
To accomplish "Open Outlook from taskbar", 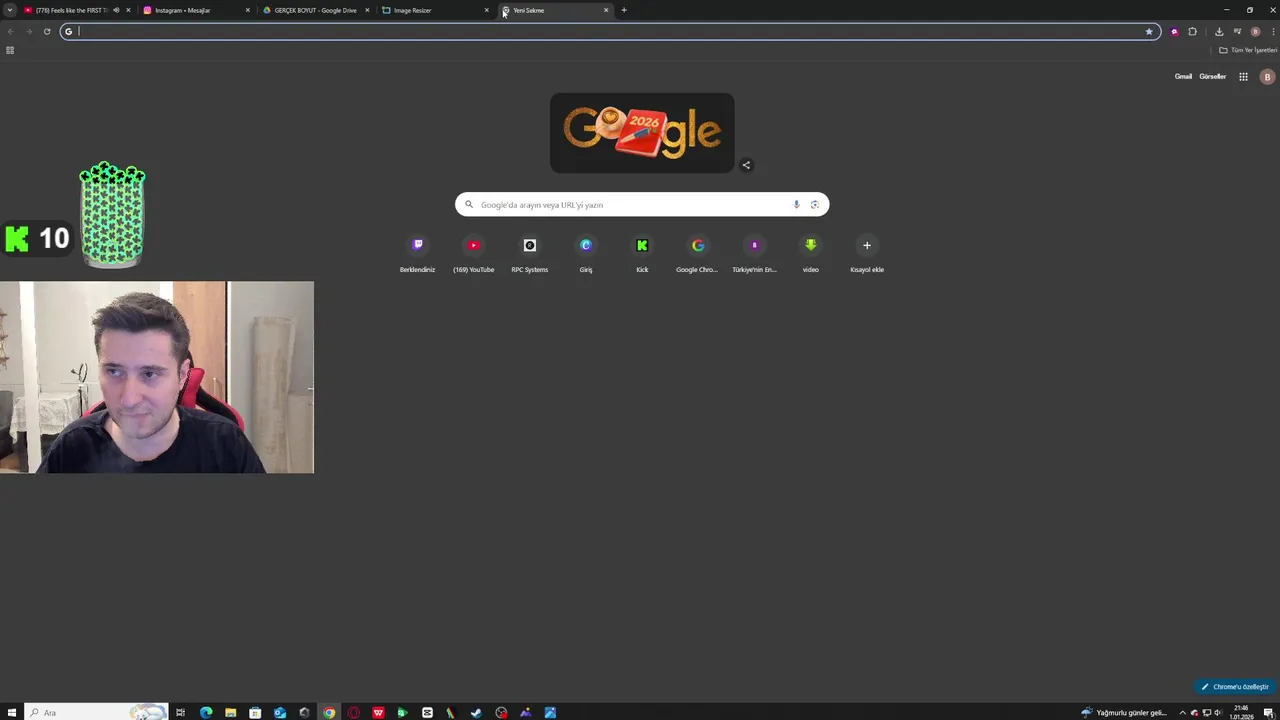I will [280, 713].
